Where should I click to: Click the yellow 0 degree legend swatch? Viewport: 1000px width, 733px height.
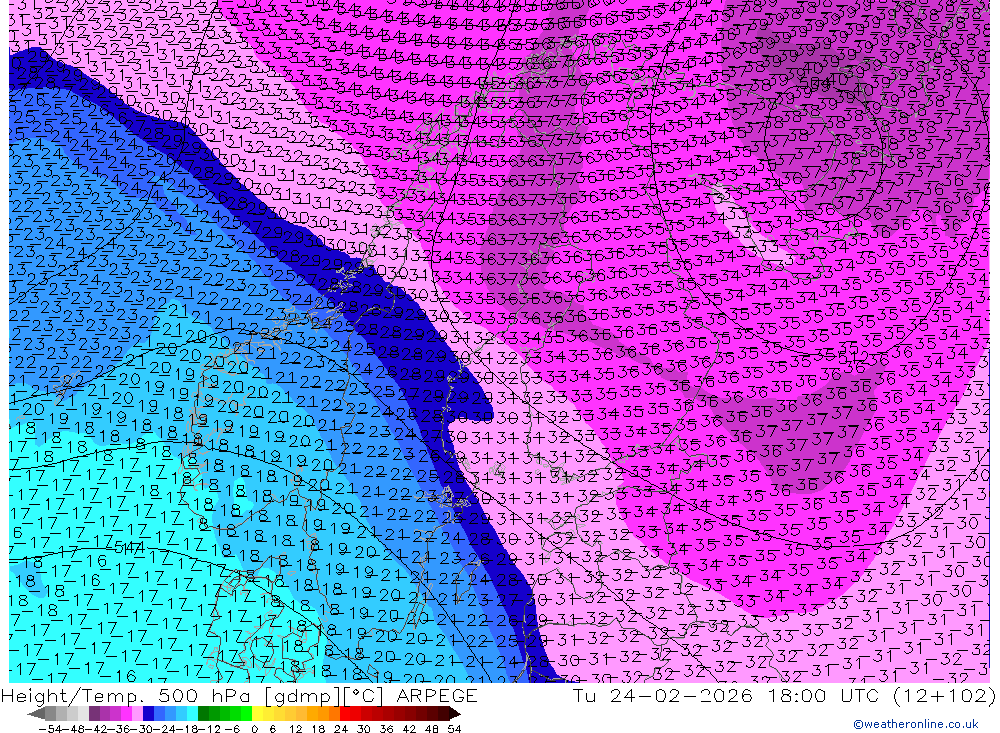pyautogui.click(x=258, y=714)
